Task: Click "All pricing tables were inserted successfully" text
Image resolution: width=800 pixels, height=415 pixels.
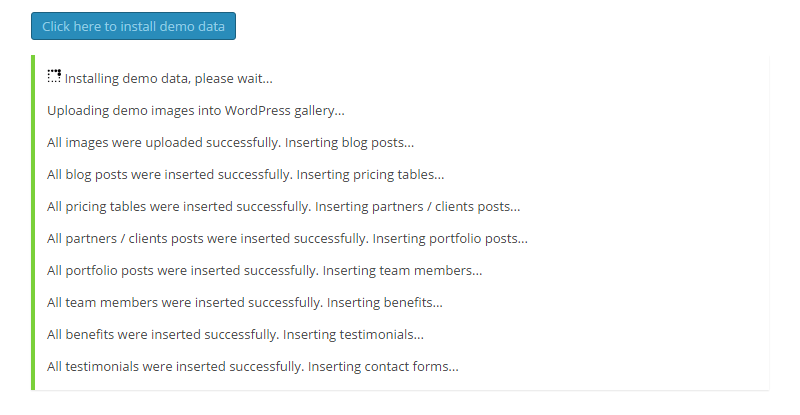Action: [x=179, y=206]
